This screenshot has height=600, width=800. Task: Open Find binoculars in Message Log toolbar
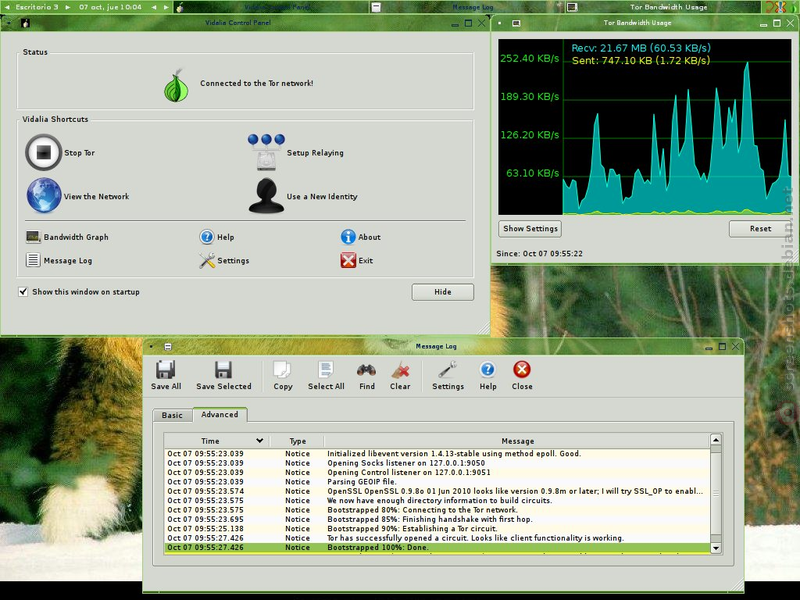click(366, 376)
